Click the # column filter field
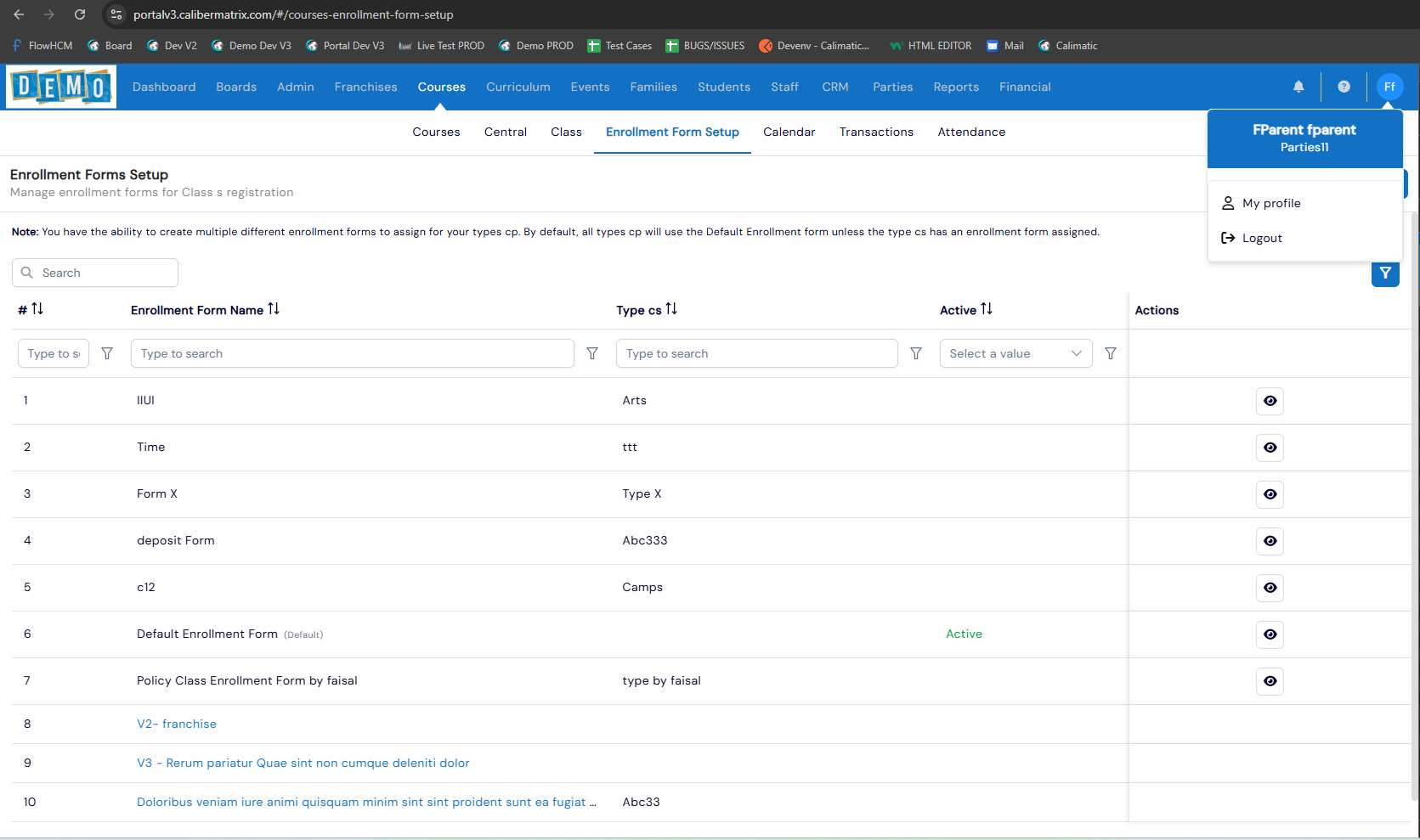 54,353
